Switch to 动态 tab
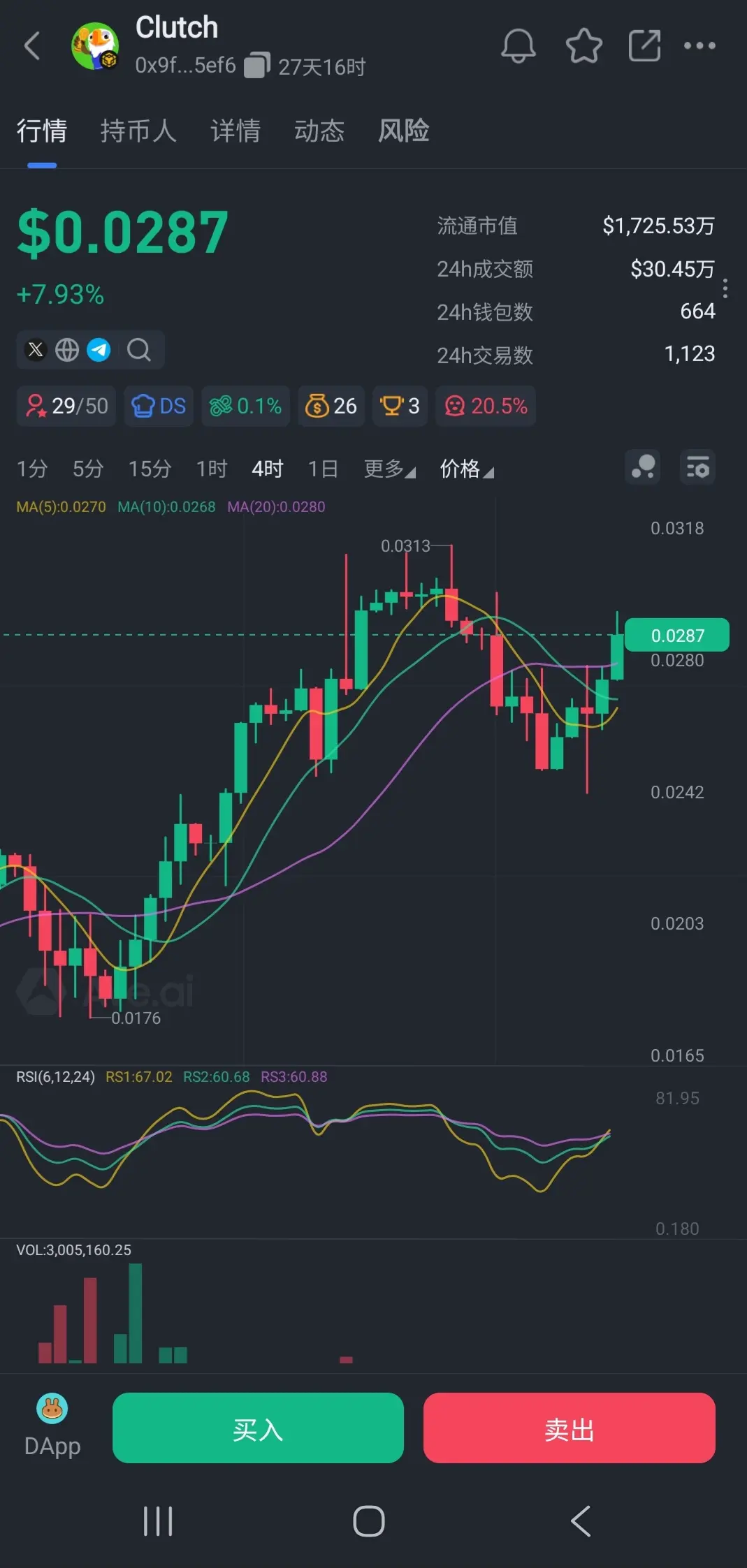 click(319, 131)
